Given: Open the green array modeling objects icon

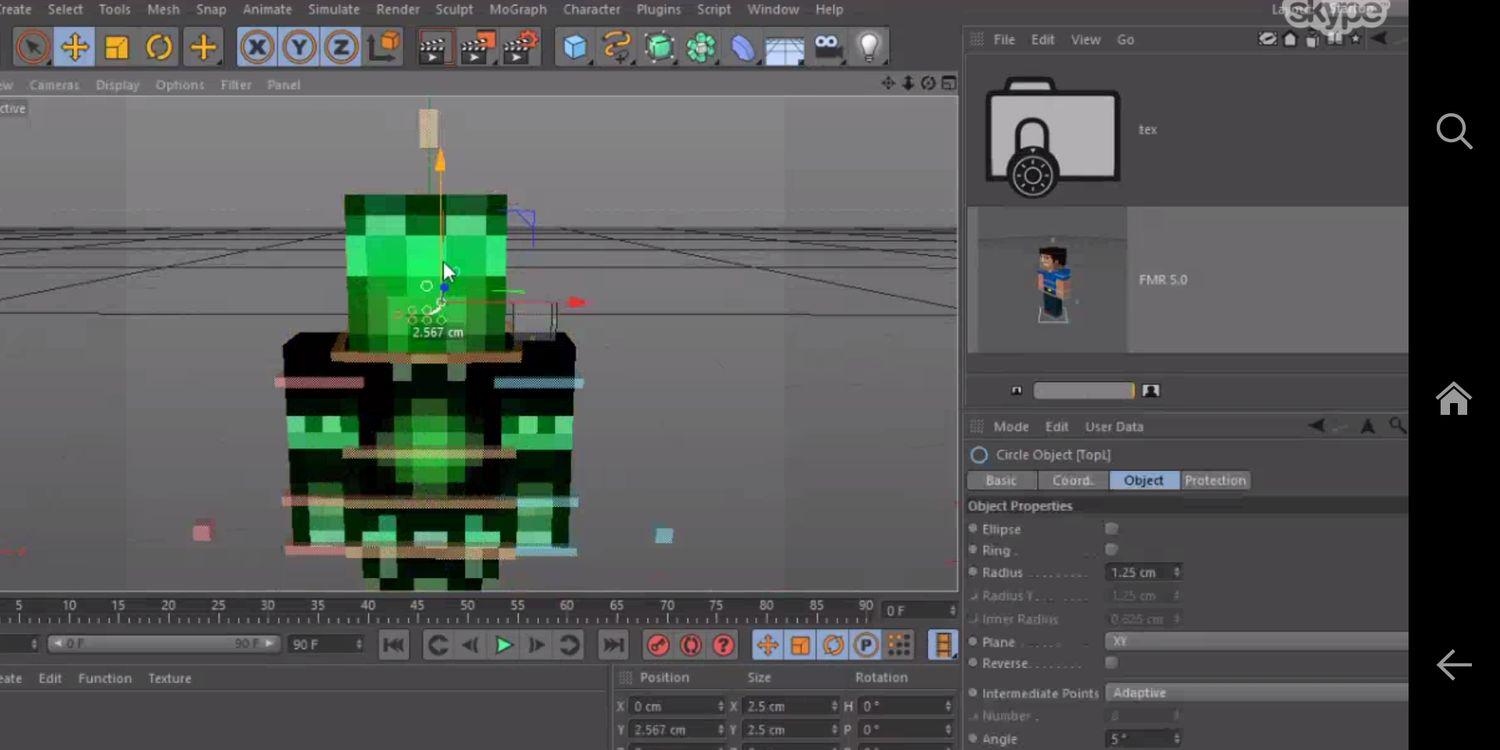Looking at the screenshot, I should pyautogui.click(x=701, y=47).
